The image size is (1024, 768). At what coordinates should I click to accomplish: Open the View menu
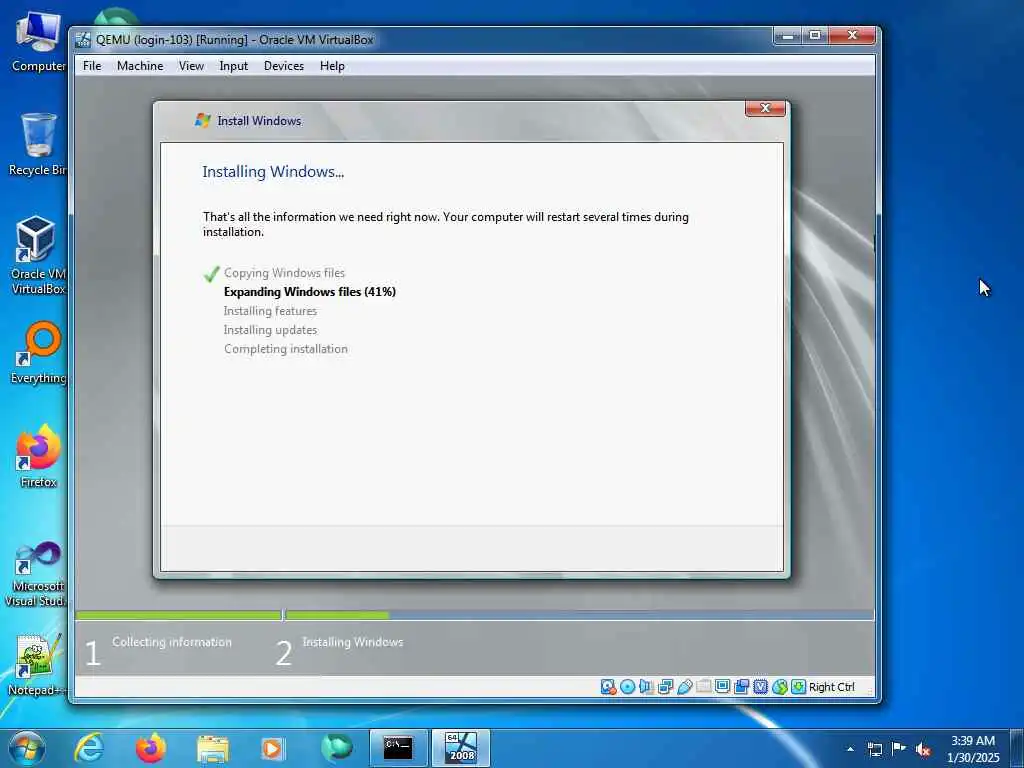click(191, 66)
